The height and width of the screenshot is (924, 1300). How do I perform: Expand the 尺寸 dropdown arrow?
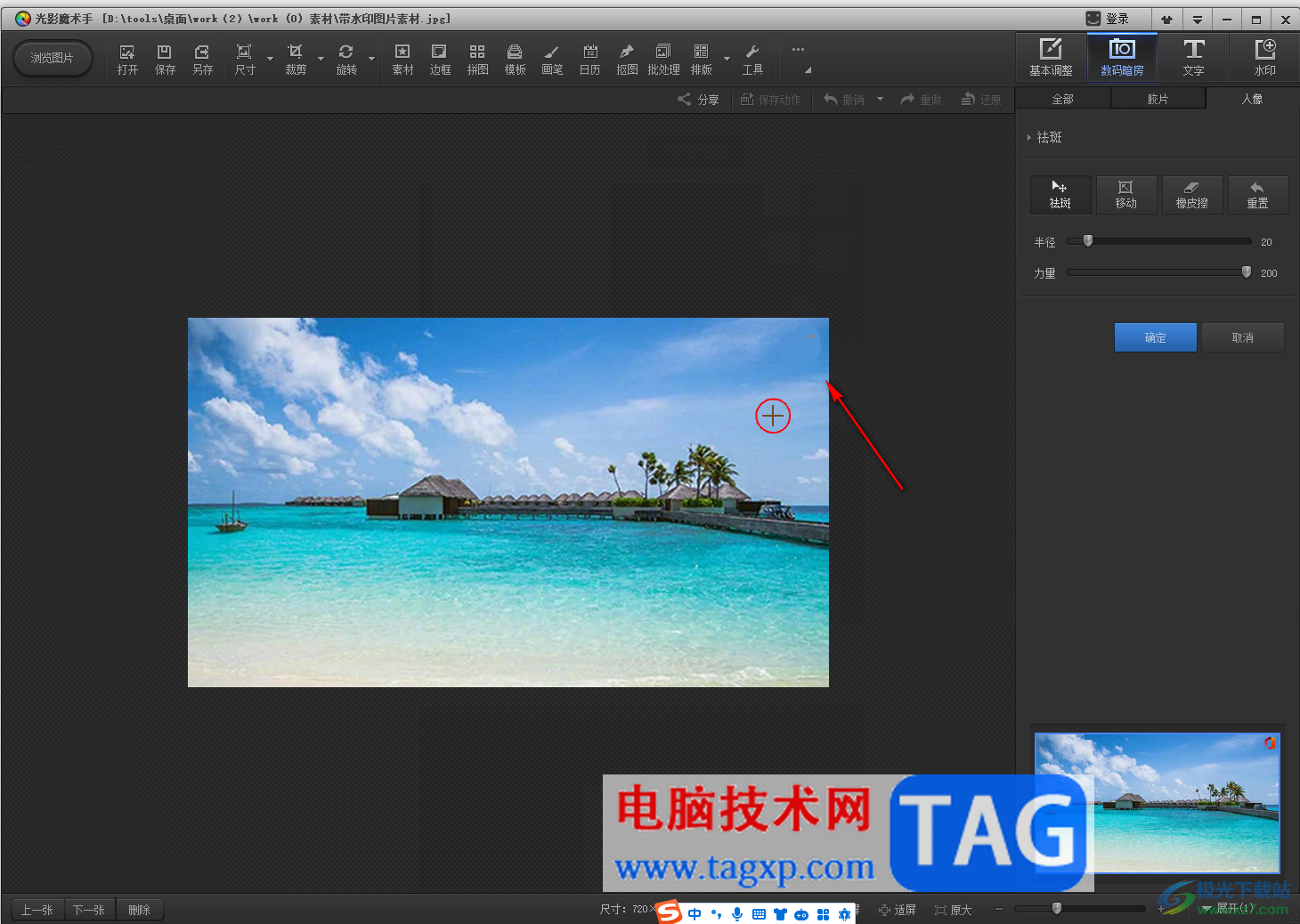tap(270, 60)
